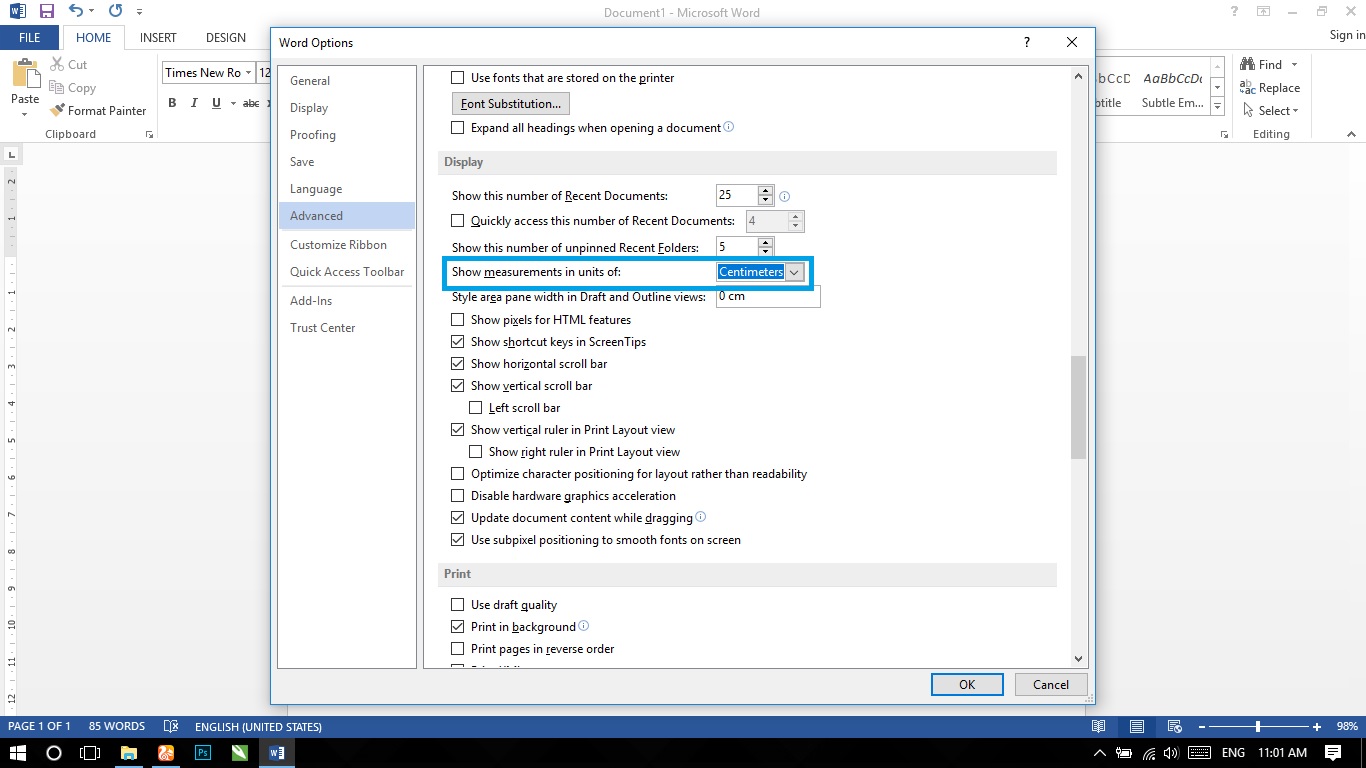Click Word icon in taskbar
The width and height of the screenshot is (1366, 768).
tap(277, 753)
